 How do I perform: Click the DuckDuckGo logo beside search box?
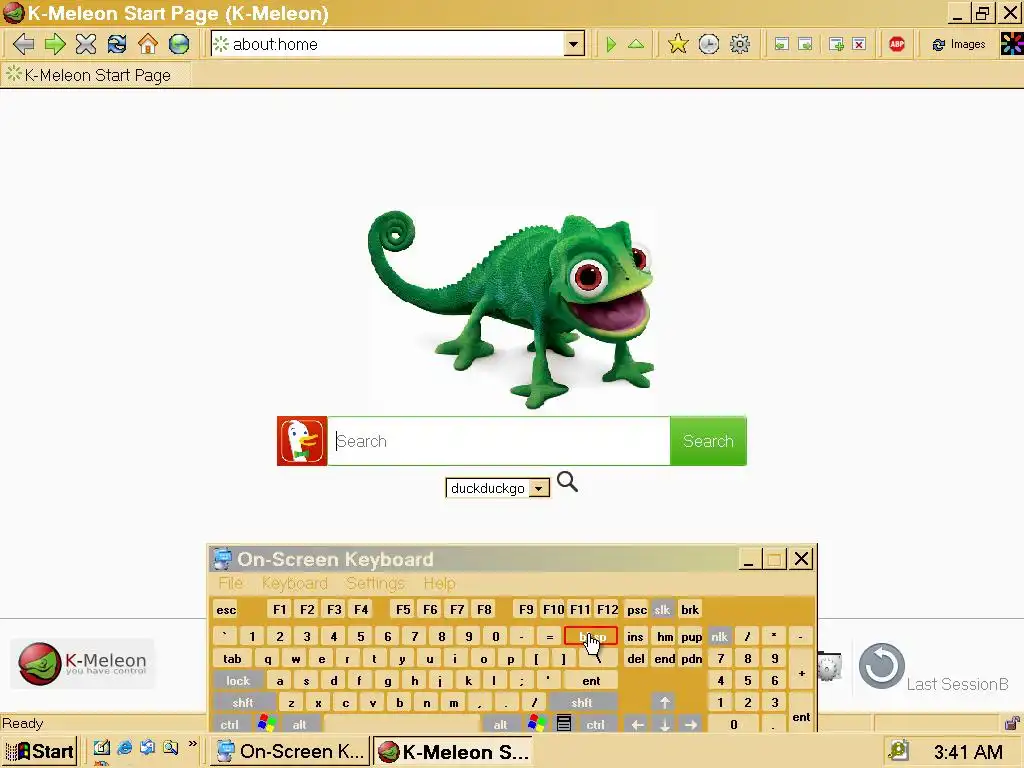[x=302, y=441]
